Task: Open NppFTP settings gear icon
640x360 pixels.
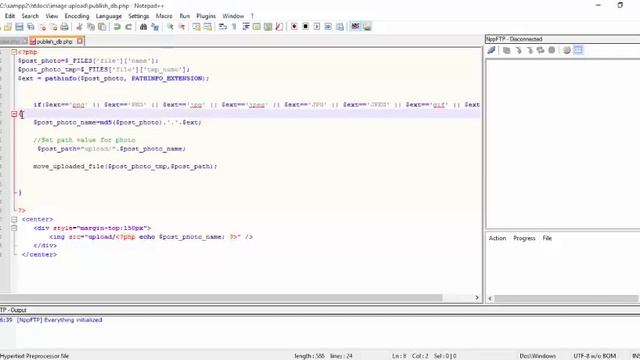Action: 567,50
